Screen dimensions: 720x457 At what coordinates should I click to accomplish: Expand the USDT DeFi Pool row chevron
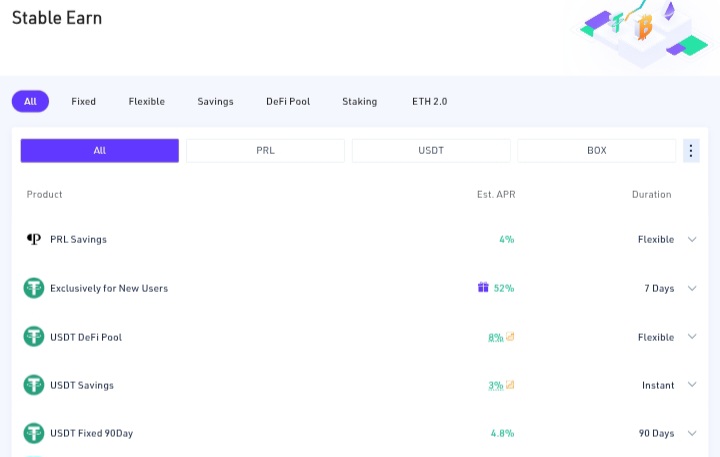click(x=692, y=337)
